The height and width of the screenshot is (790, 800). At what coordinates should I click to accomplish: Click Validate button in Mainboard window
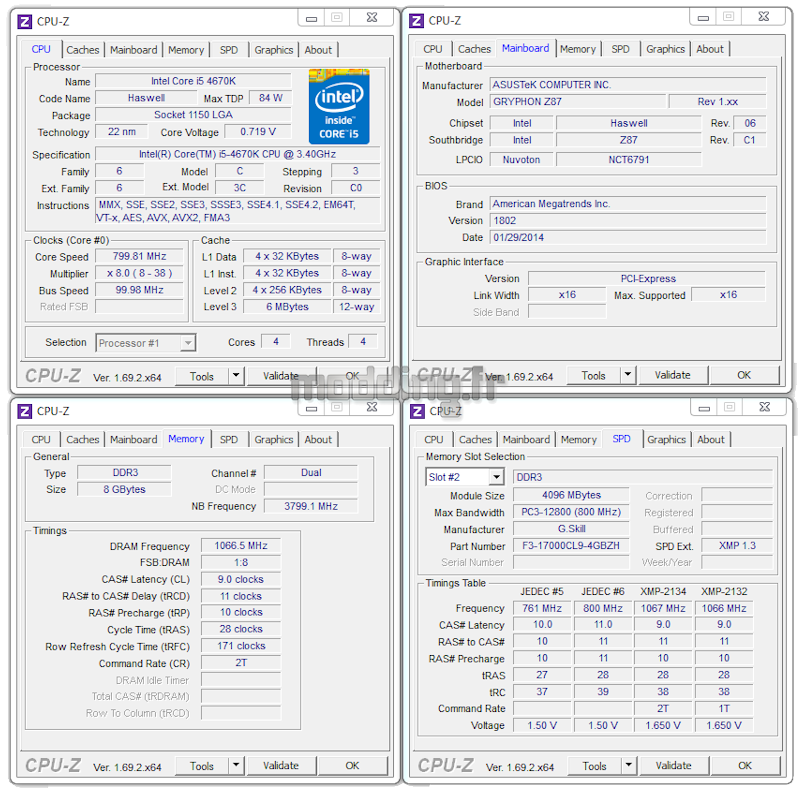click(673, 375)
